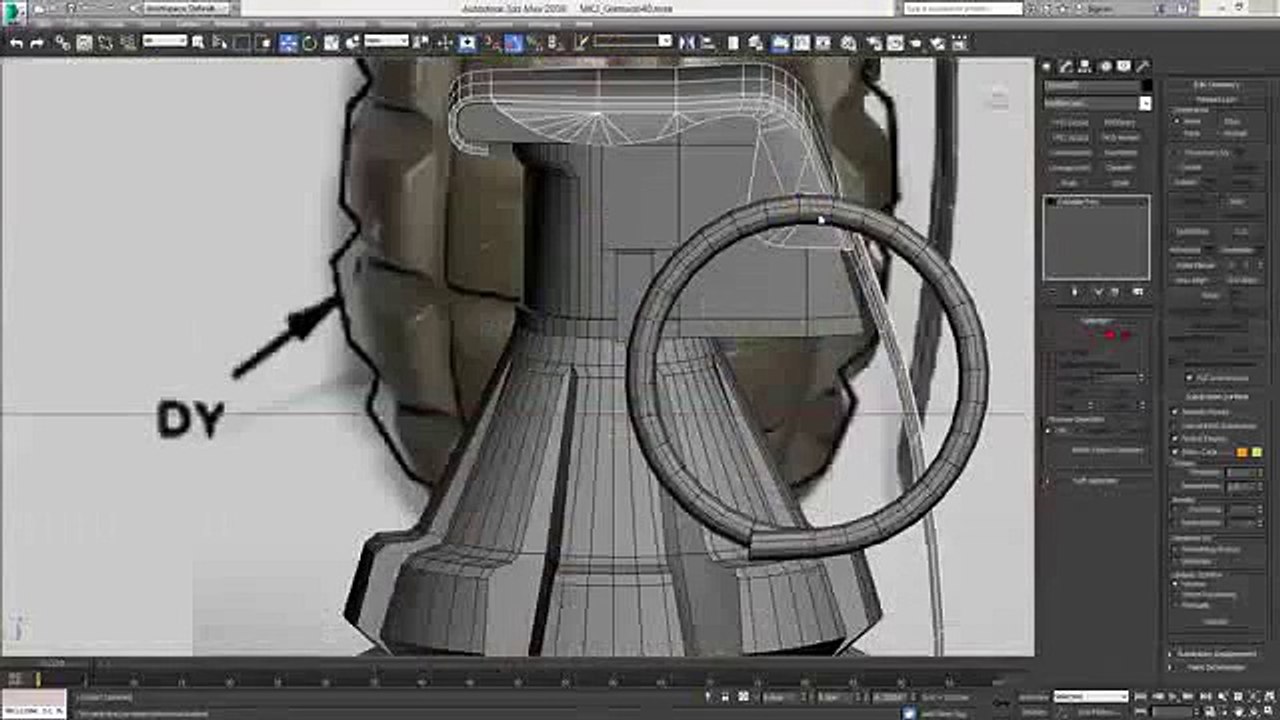Activate the Select and Scale tool
Screen dimensions: 1280x720
[x=331, y=43]
